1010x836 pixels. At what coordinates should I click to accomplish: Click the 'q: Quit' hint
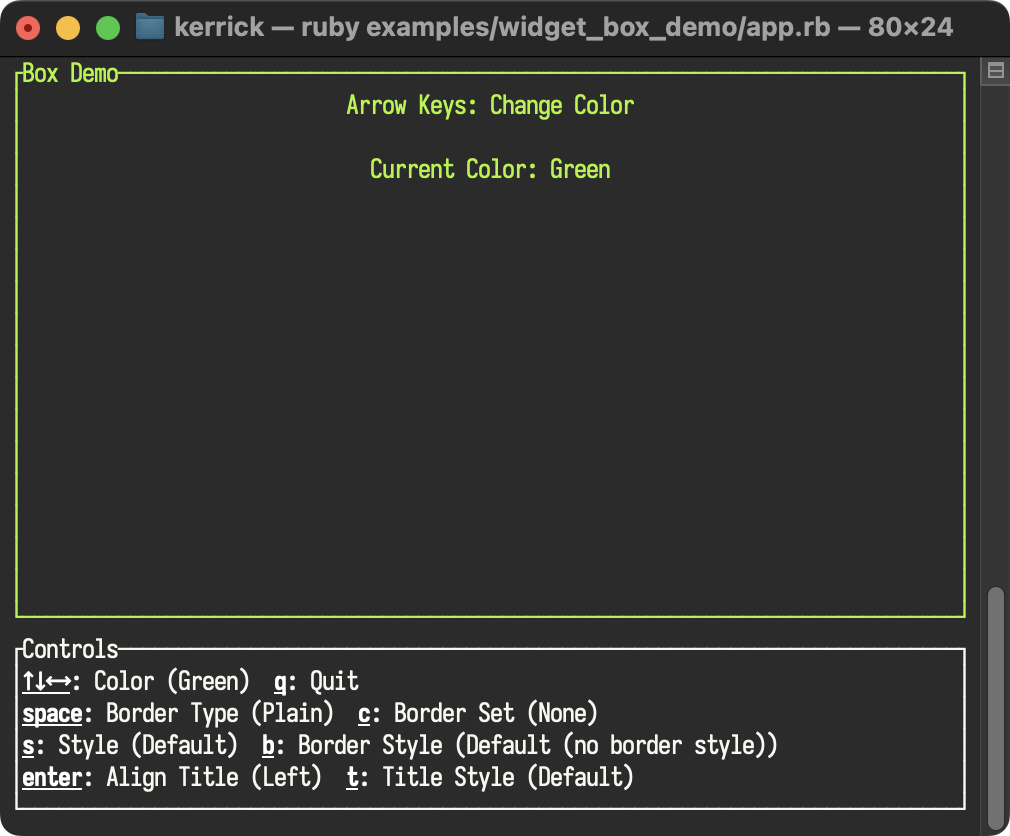tap(316, 681)
